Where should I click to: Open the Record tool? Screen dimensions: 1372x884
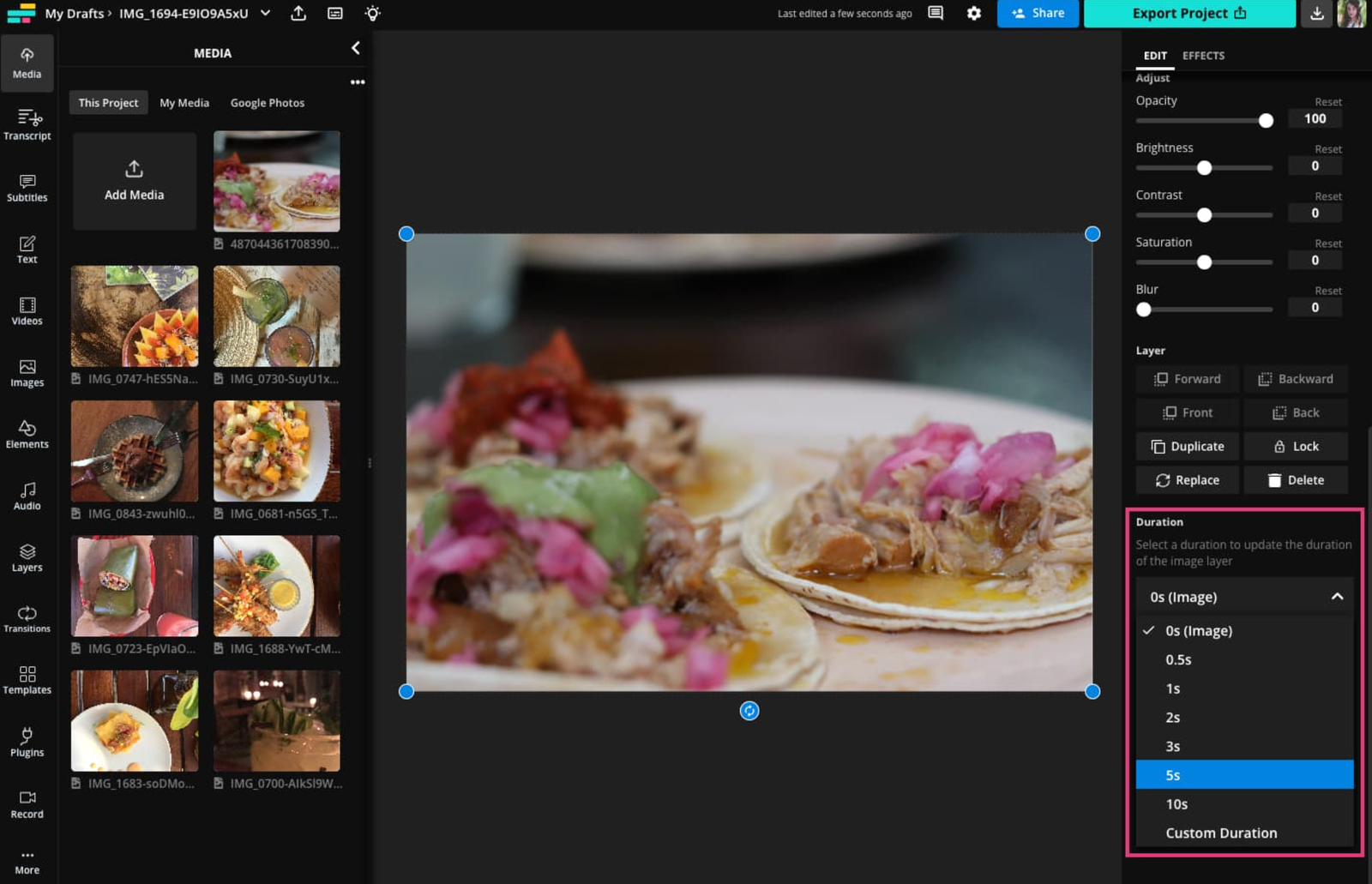27,804
